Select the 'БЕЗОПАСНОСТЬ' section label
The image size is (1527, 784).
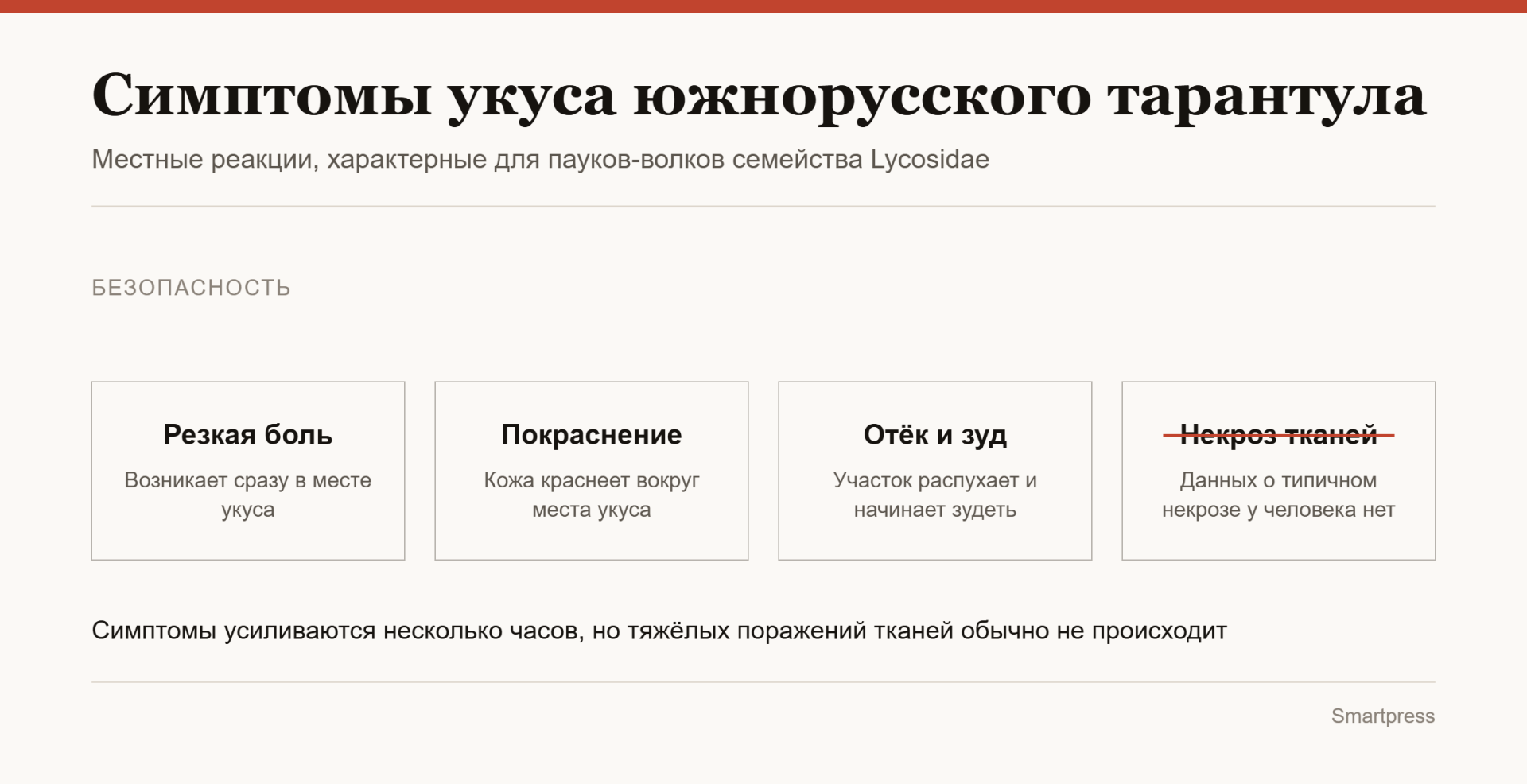(191, 288)
